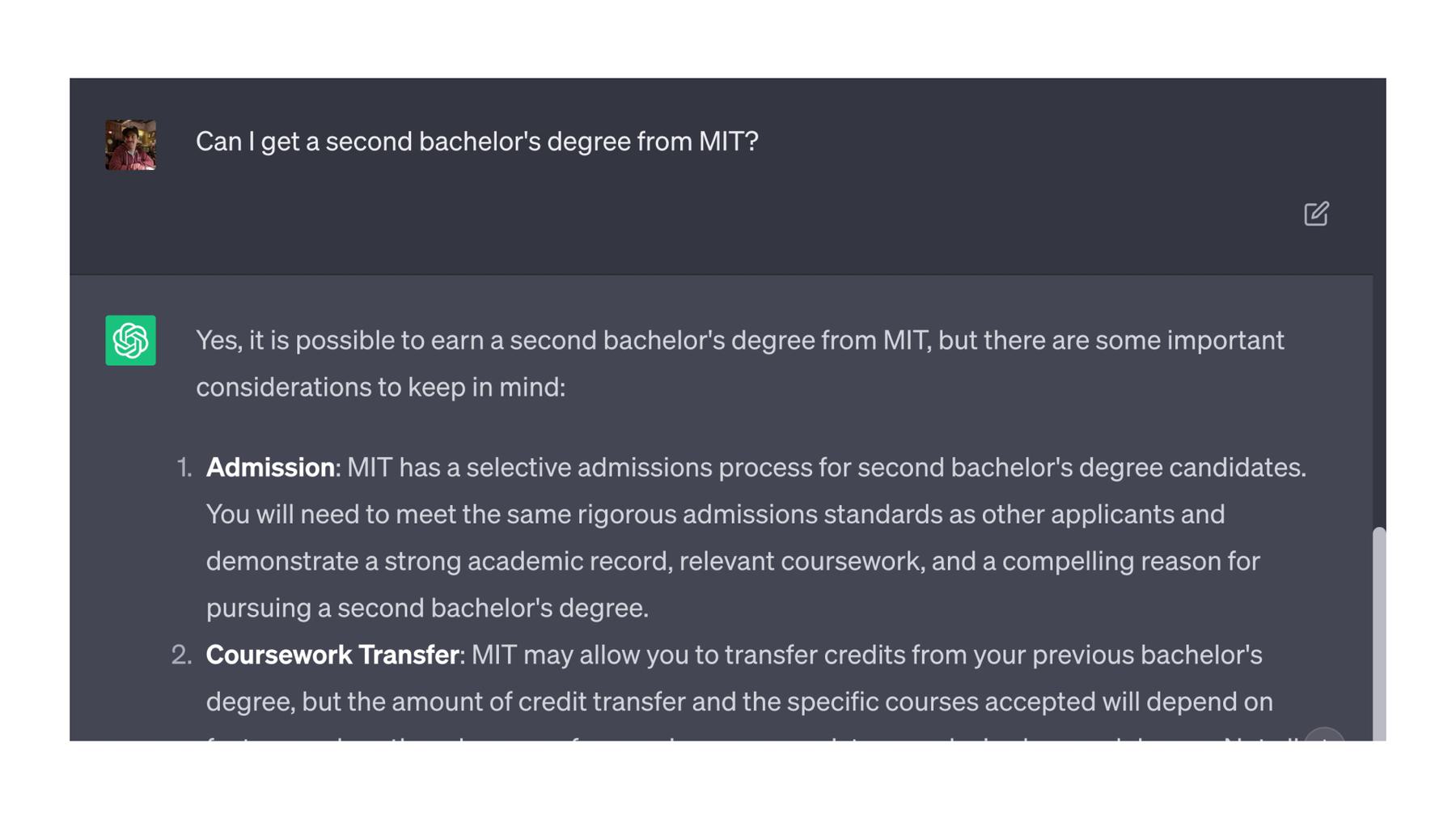
Task: Click the bold "Admission" heading
Action: pos(270,468)
